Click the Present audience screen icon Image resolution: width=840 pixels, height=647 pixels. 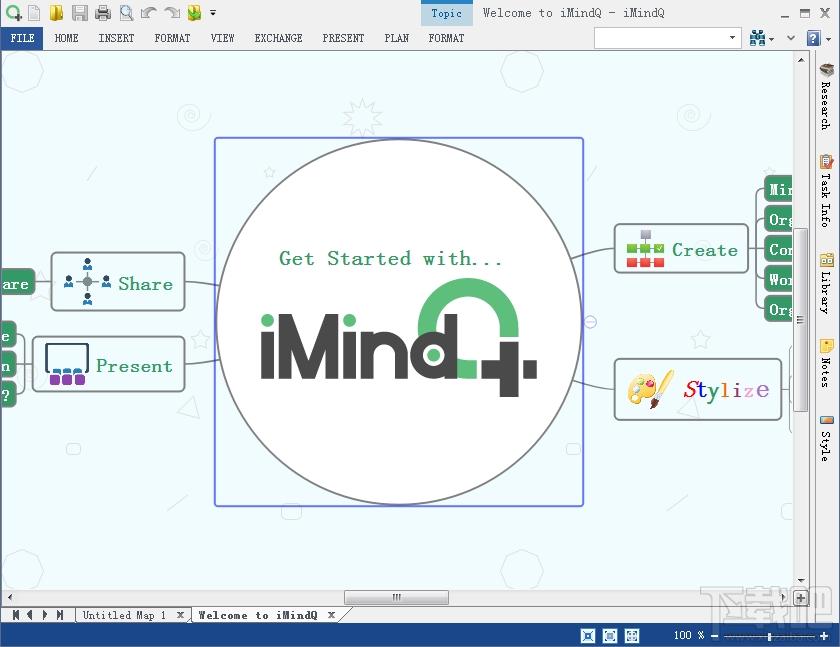click(x=67, y=364)
